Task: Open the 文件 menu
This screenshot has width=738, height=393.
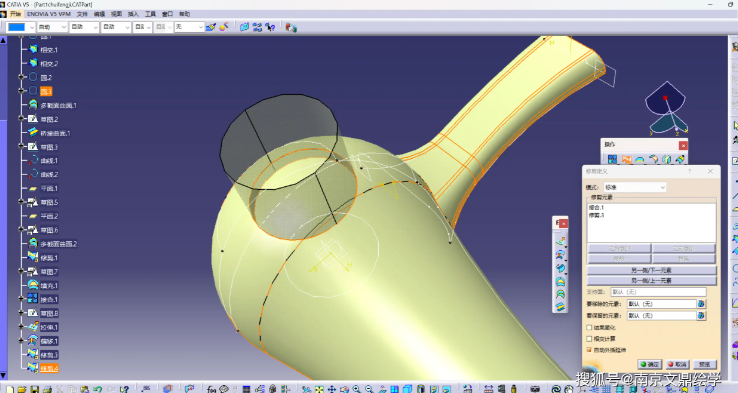Action: click(82, 14)
